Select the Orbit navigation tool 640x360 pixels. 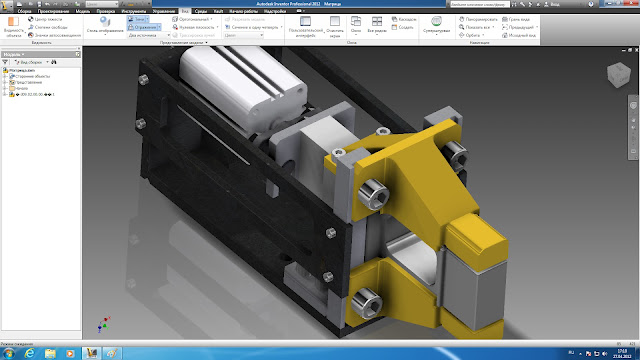472,35
